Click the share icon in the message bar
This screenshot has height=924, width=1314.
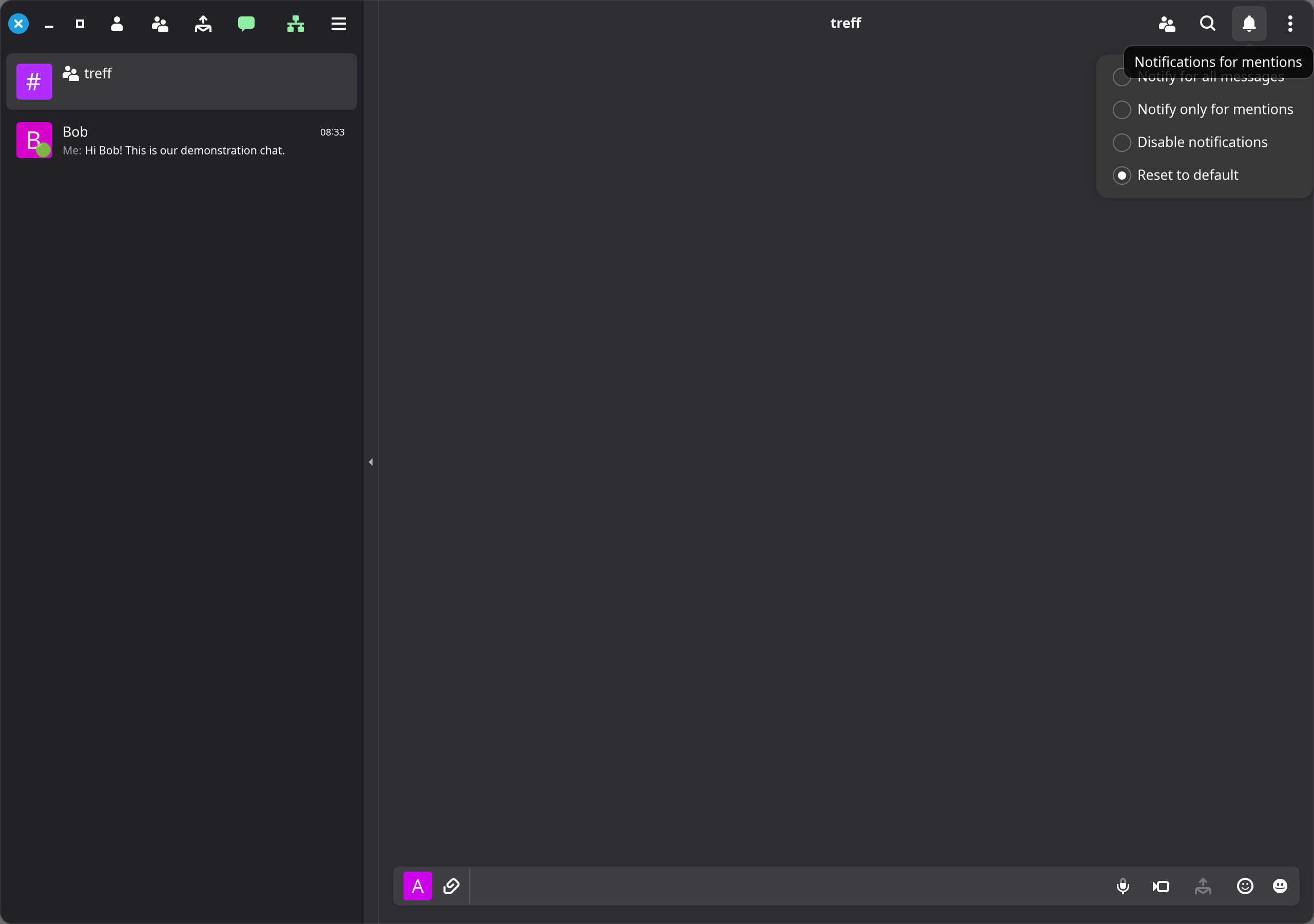1203,886
